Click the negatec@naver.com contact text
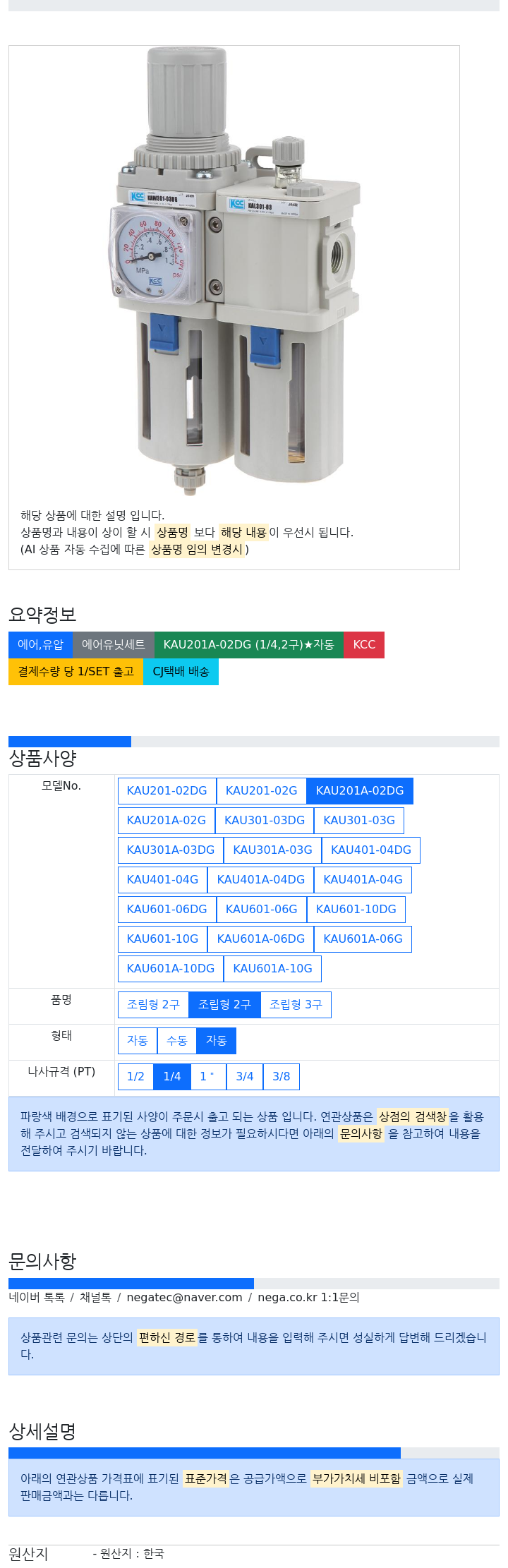Screen dimensions: 508x1568 point(184,1297)
